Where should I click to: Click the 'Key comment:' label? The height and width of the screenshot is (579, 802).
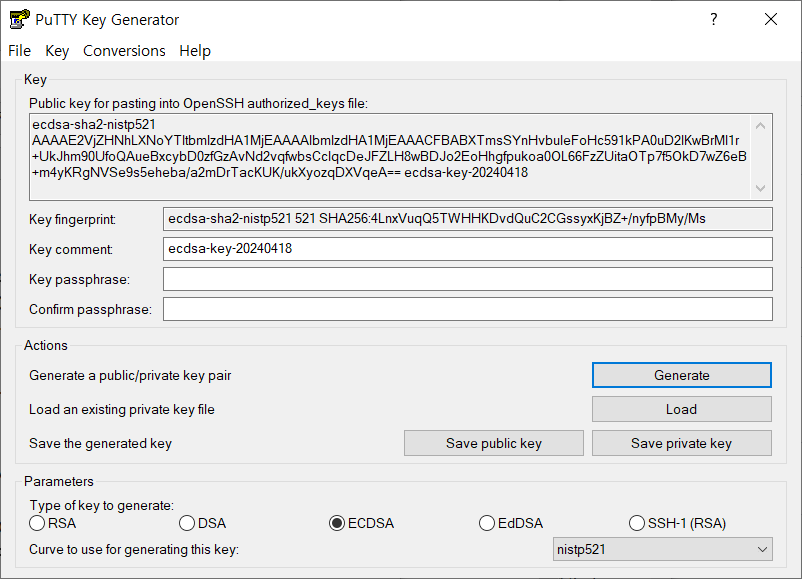coord(71,249)
